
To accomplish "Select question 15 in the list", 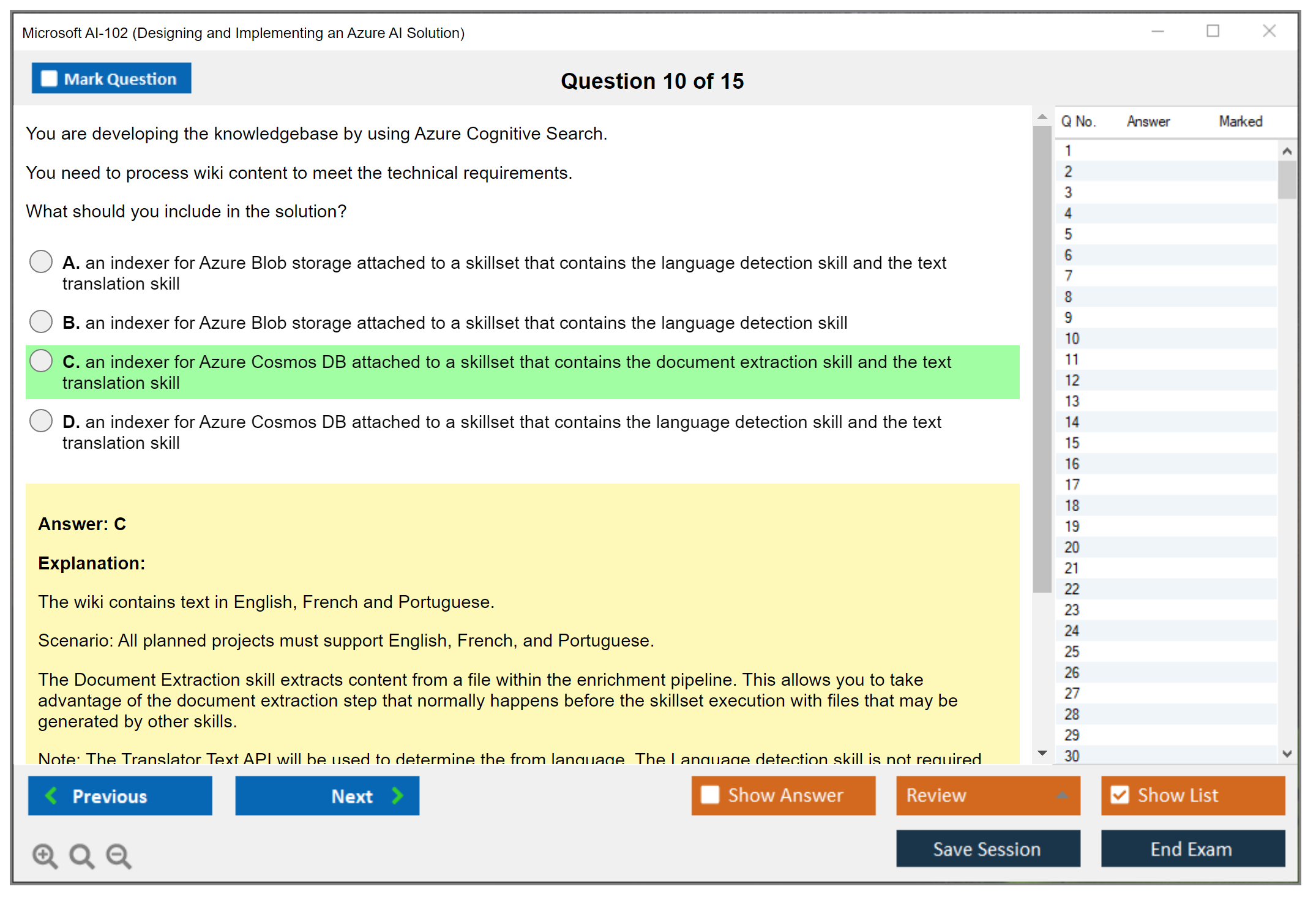I will coord(1072,443).
